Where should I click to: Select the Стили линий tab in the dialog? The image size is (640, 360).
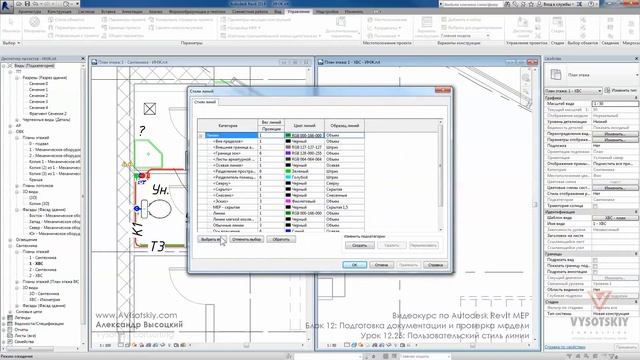(205, 102)
